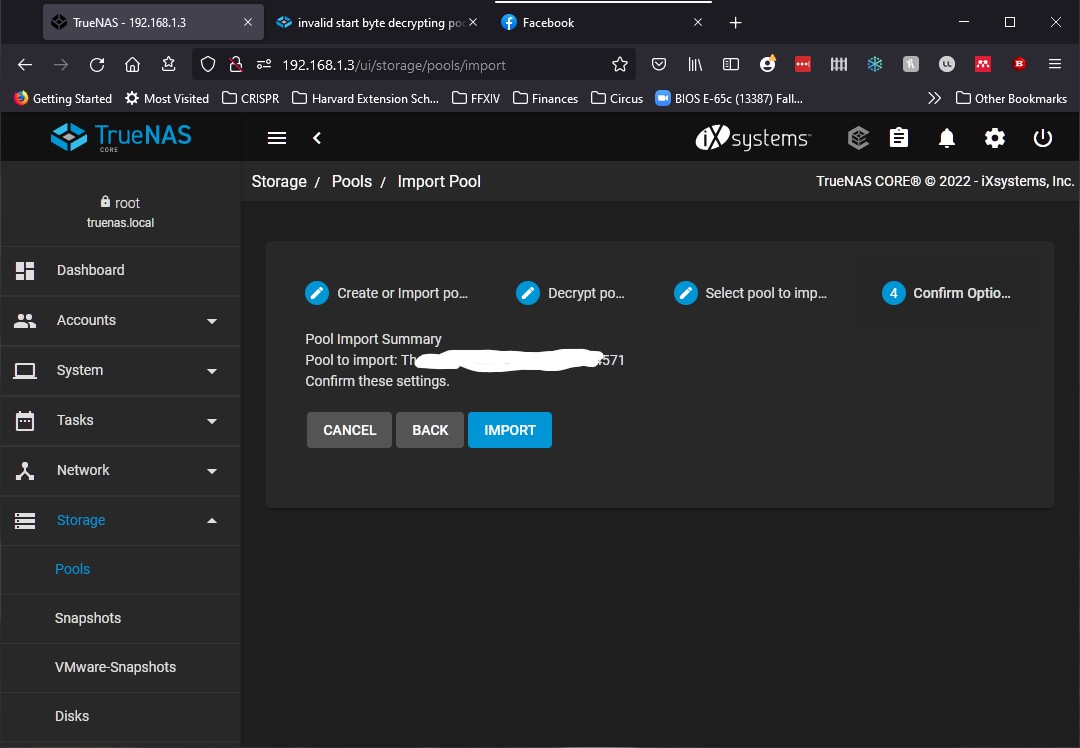1080x748 pixels.
Task: Open the alerts bell icon
Action: (x=947, y=138)
